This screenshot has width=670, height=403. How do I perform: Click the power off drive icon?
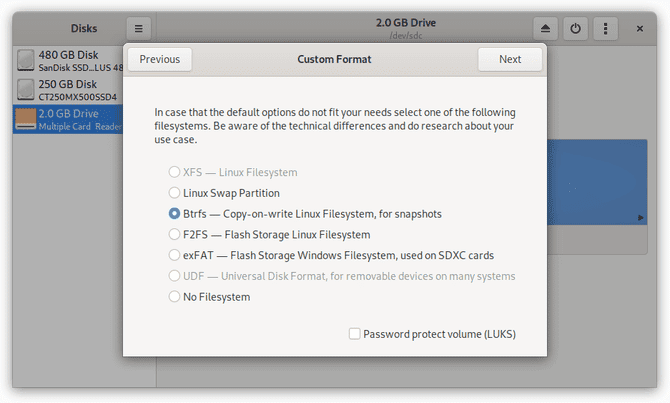point(575,29)
